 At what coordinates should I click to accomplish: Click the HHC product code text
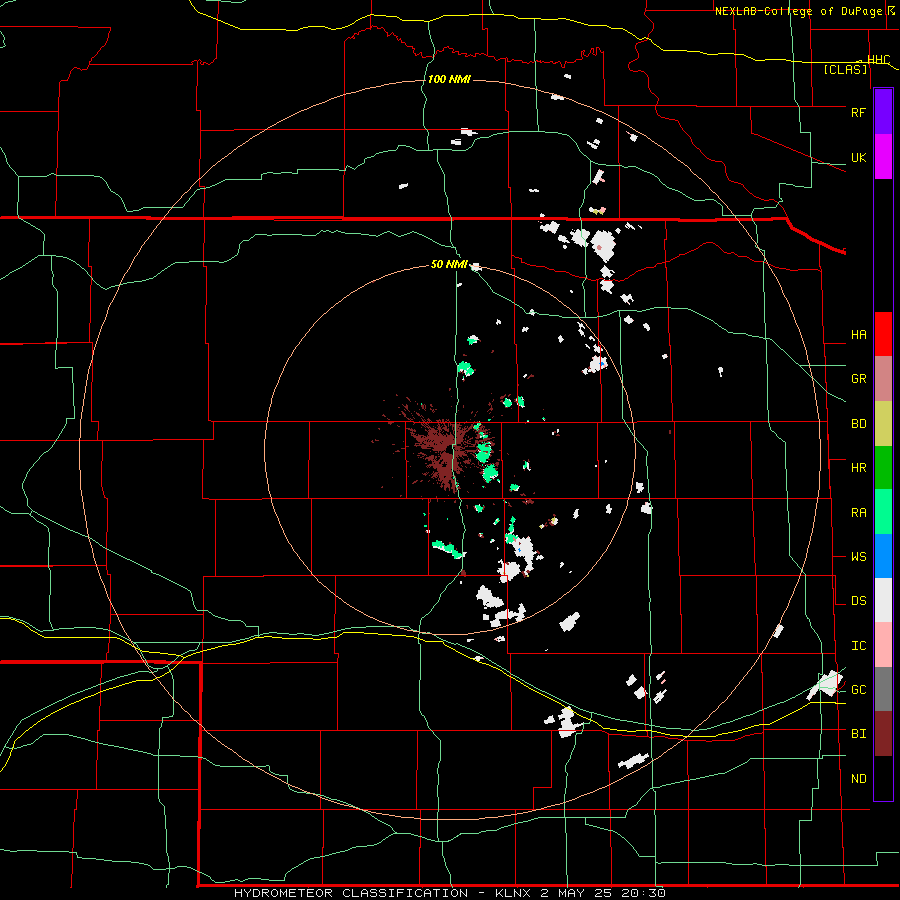[878, 60]
